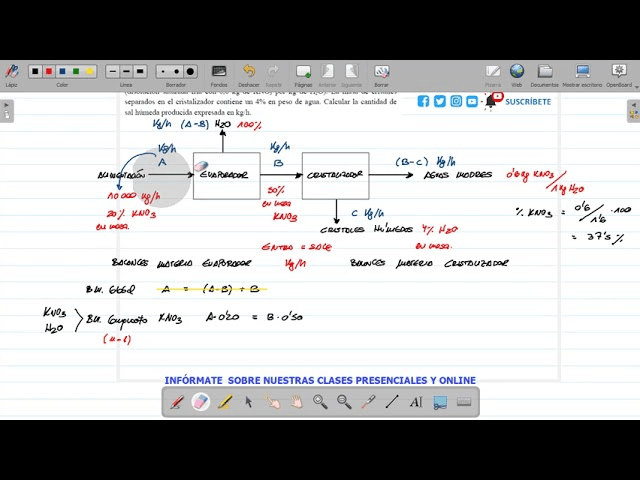Select the Text tool
Screen dimensions: 640x480
tap(416, 402)
